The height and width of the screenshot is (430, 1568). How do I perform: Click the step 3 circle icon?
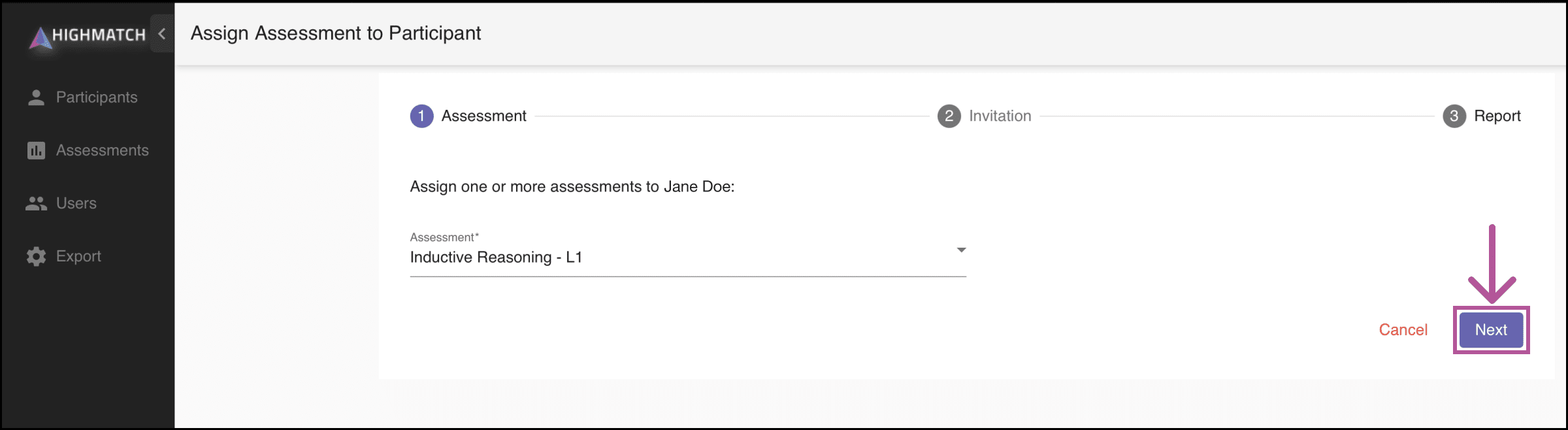pos(1454,116)
